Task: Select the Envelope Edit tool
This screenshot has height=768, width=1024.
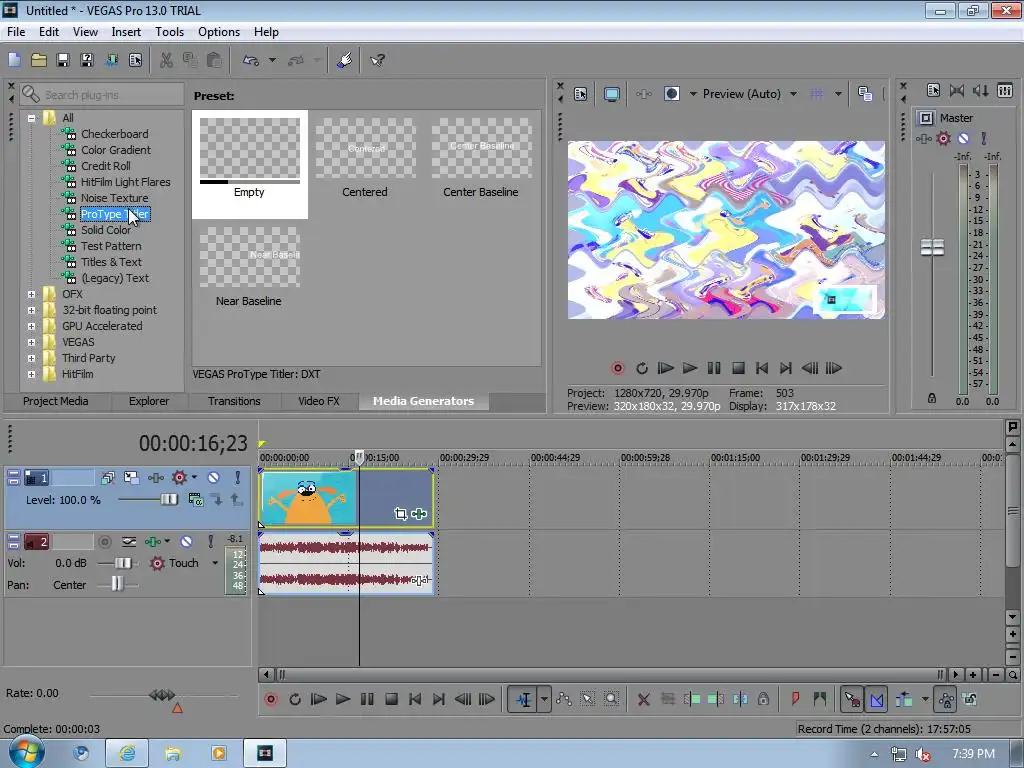Action: [x=564, y=699]
